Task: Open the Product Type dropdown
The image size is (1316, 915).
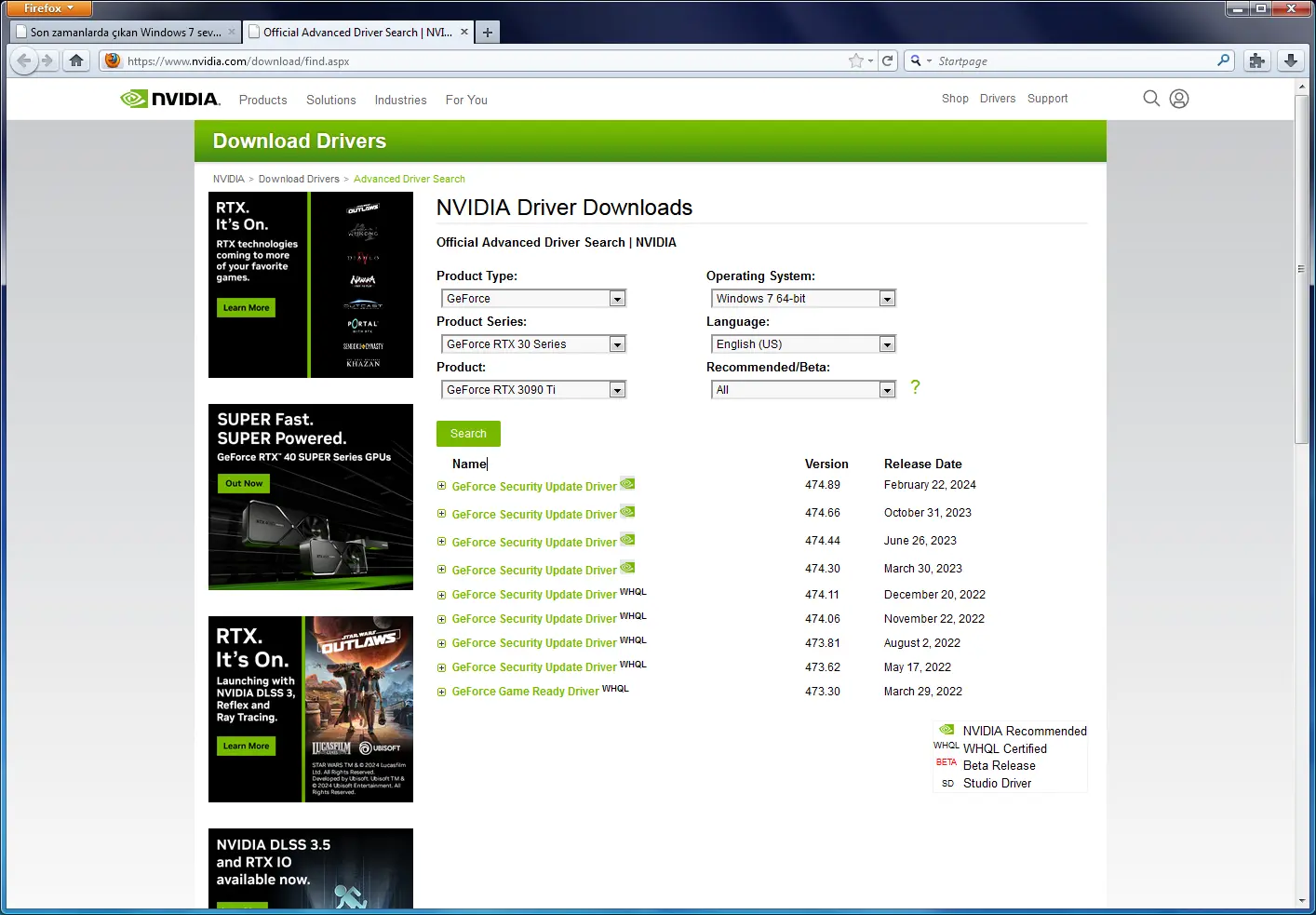Action: 533,299
